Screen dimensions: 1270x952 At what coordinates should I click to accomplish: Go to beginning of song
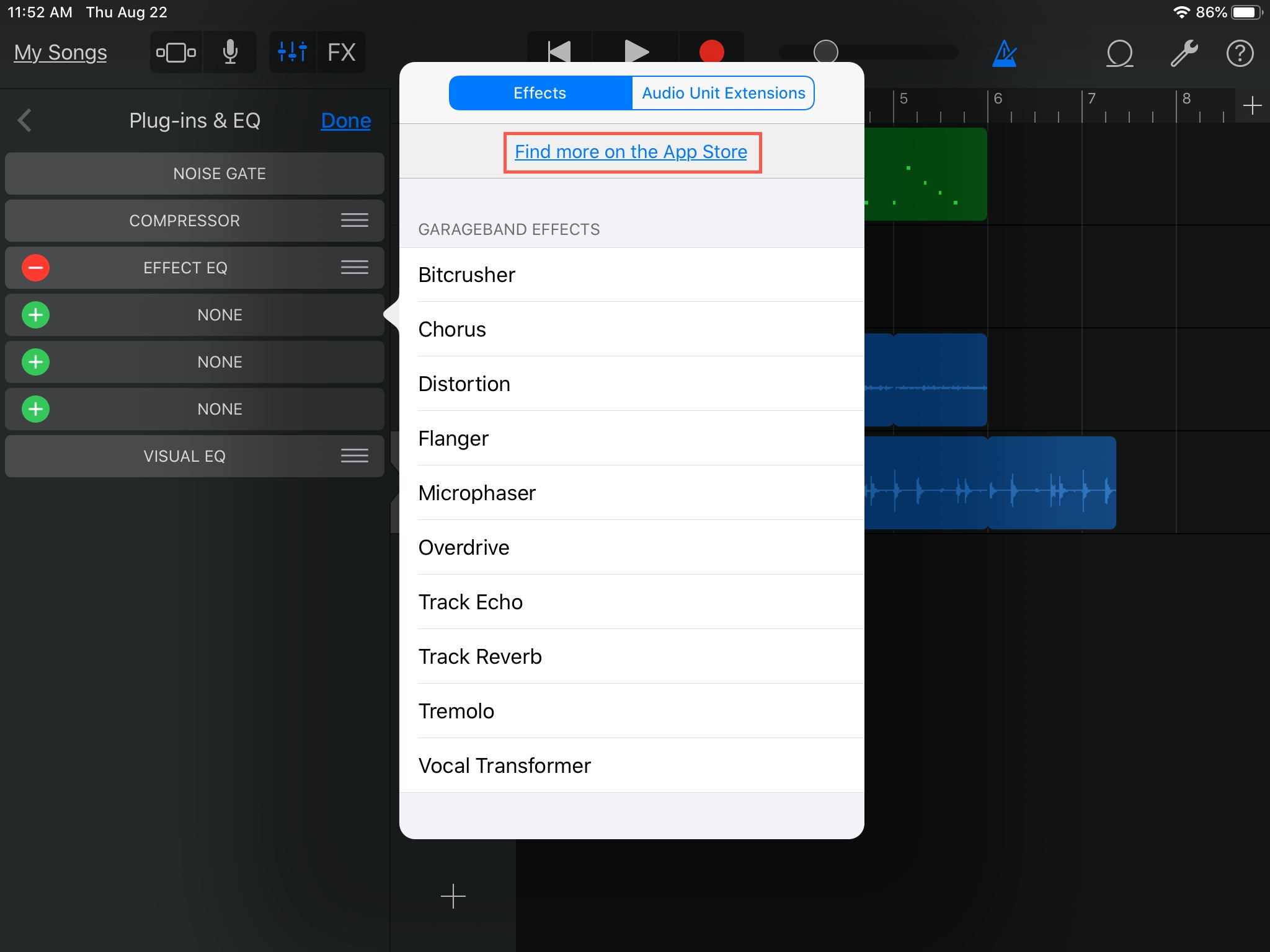[x=559, y=51]
